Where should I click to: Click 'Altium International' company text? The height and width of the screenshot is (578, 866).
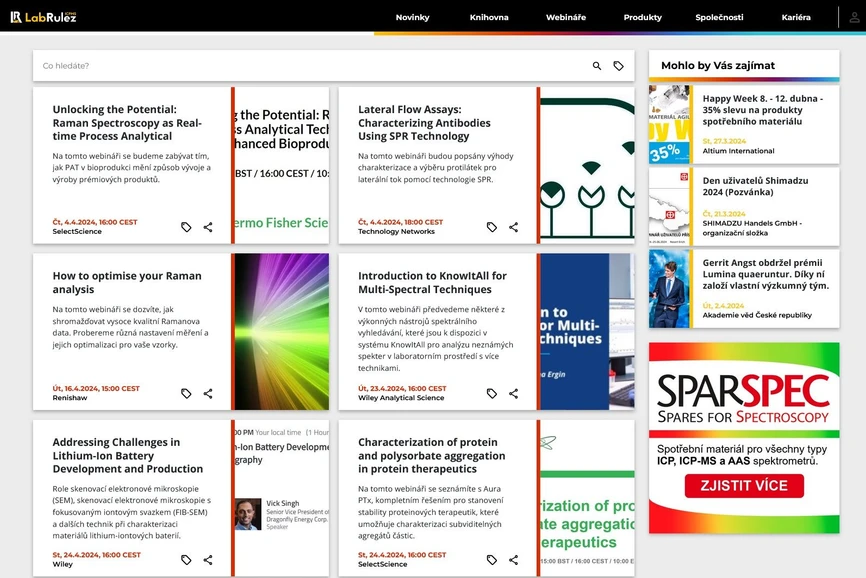tap(738, 151)
